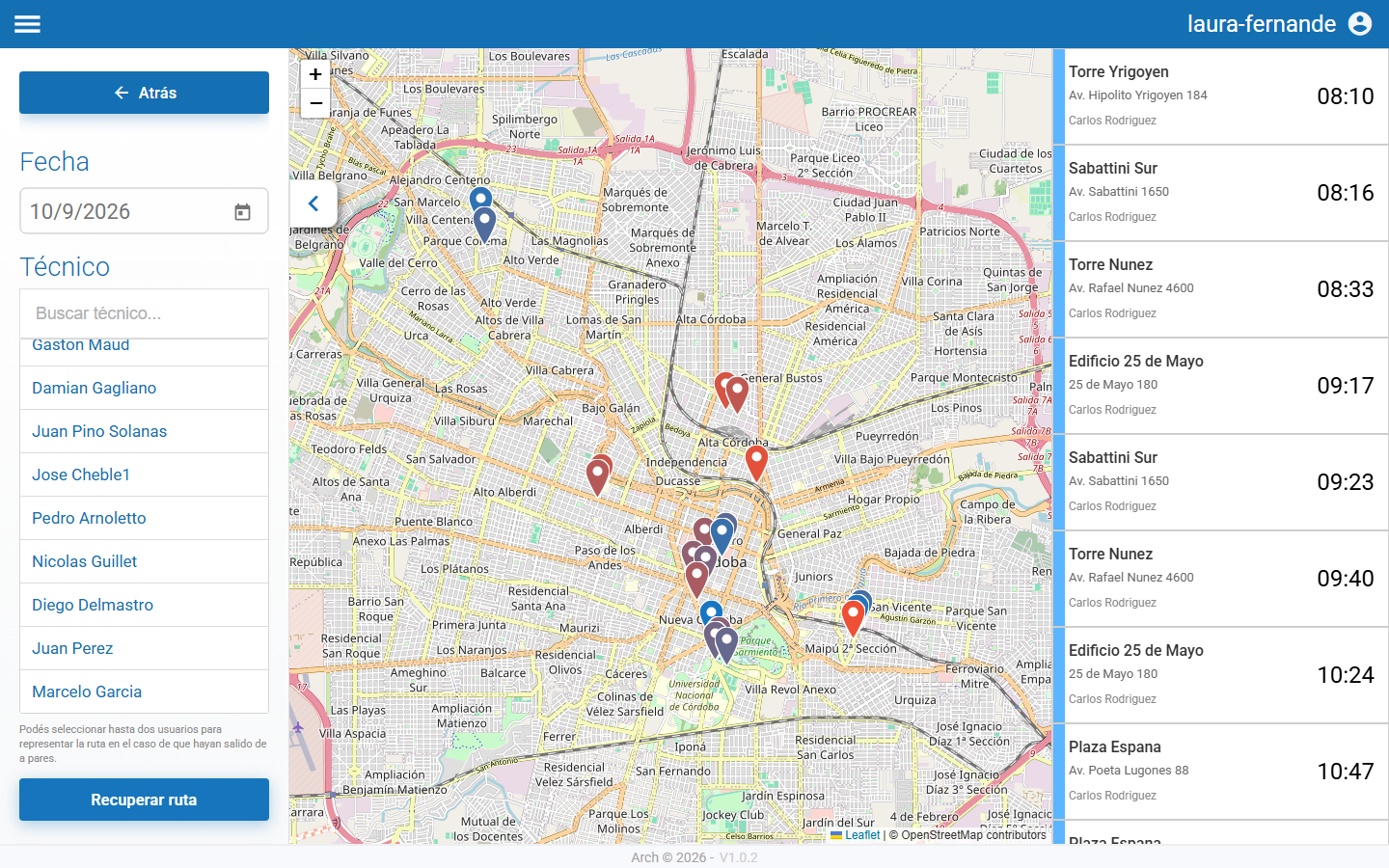Open the Sabattini Sur 09:23 stop

(1220, 482)
